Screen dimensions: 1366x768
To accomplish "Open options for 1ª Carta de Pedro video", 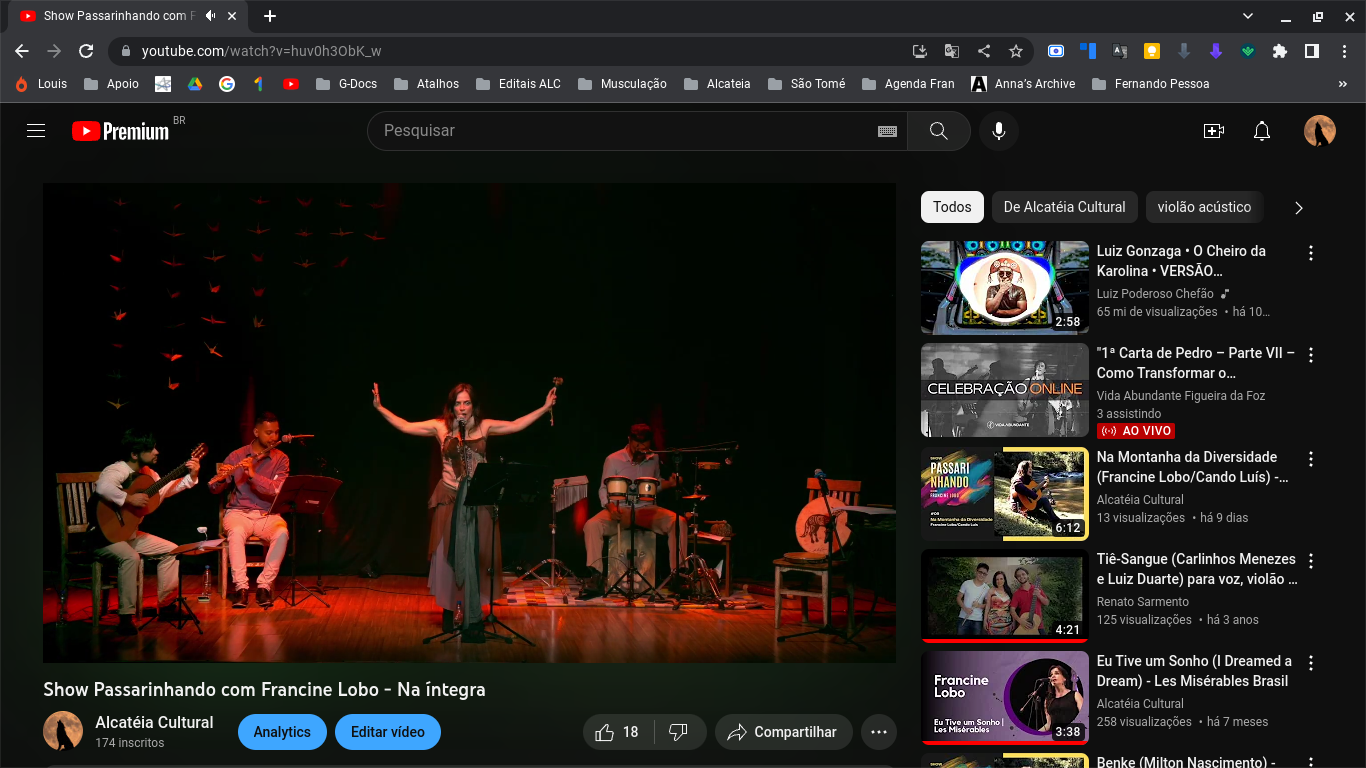I will (1311, 355).
